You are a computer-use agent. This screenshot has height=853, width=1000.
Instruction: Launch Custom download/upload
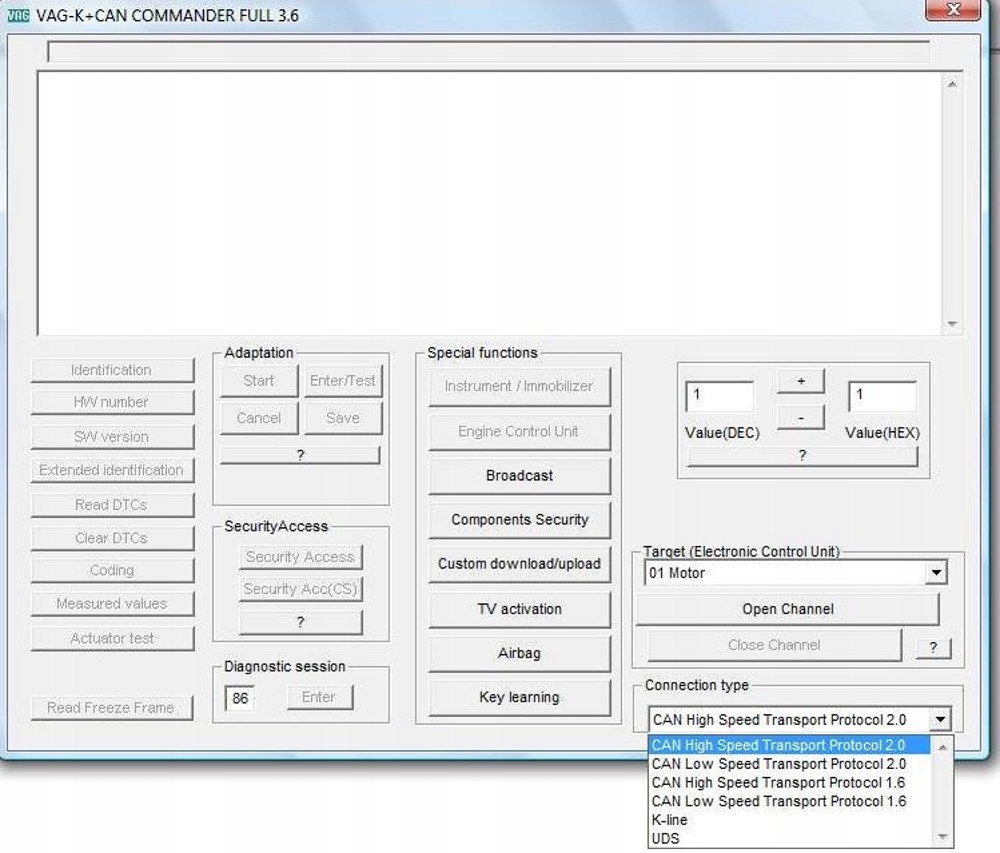click(519, 564)
